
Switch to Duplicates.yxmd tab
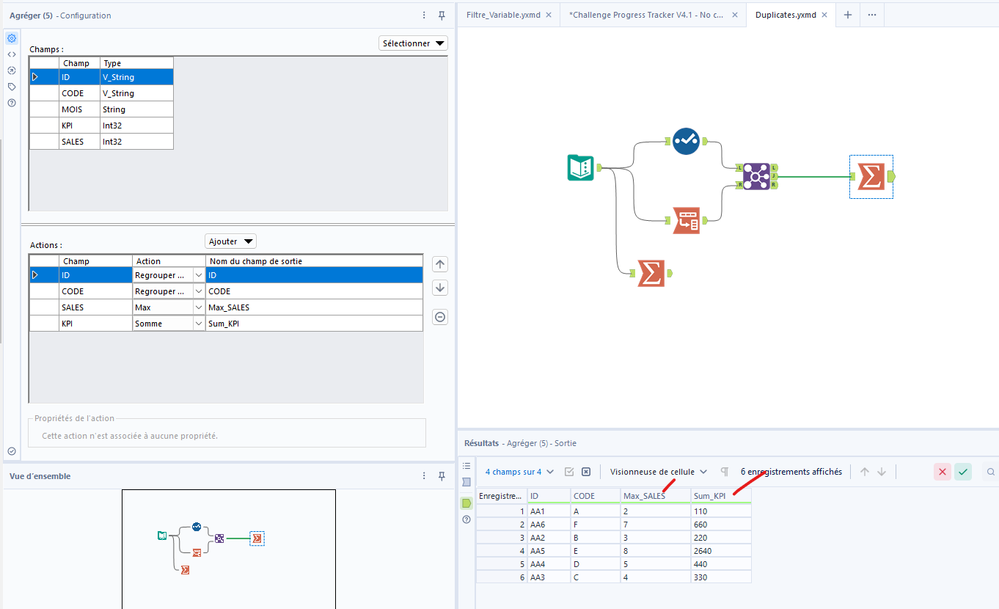click(x=786, y=15)
